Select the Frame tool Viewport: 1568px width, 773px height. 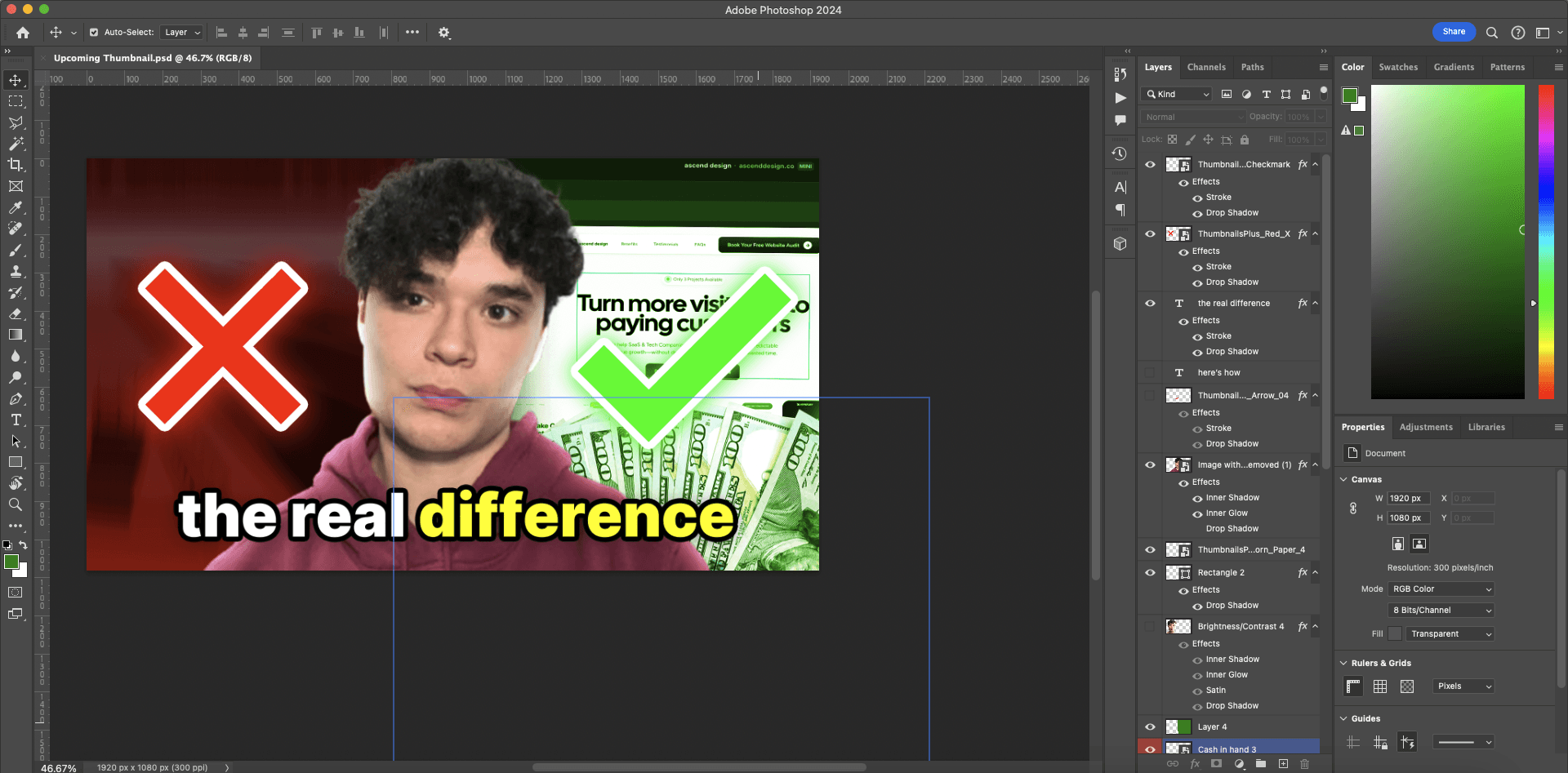16,186
